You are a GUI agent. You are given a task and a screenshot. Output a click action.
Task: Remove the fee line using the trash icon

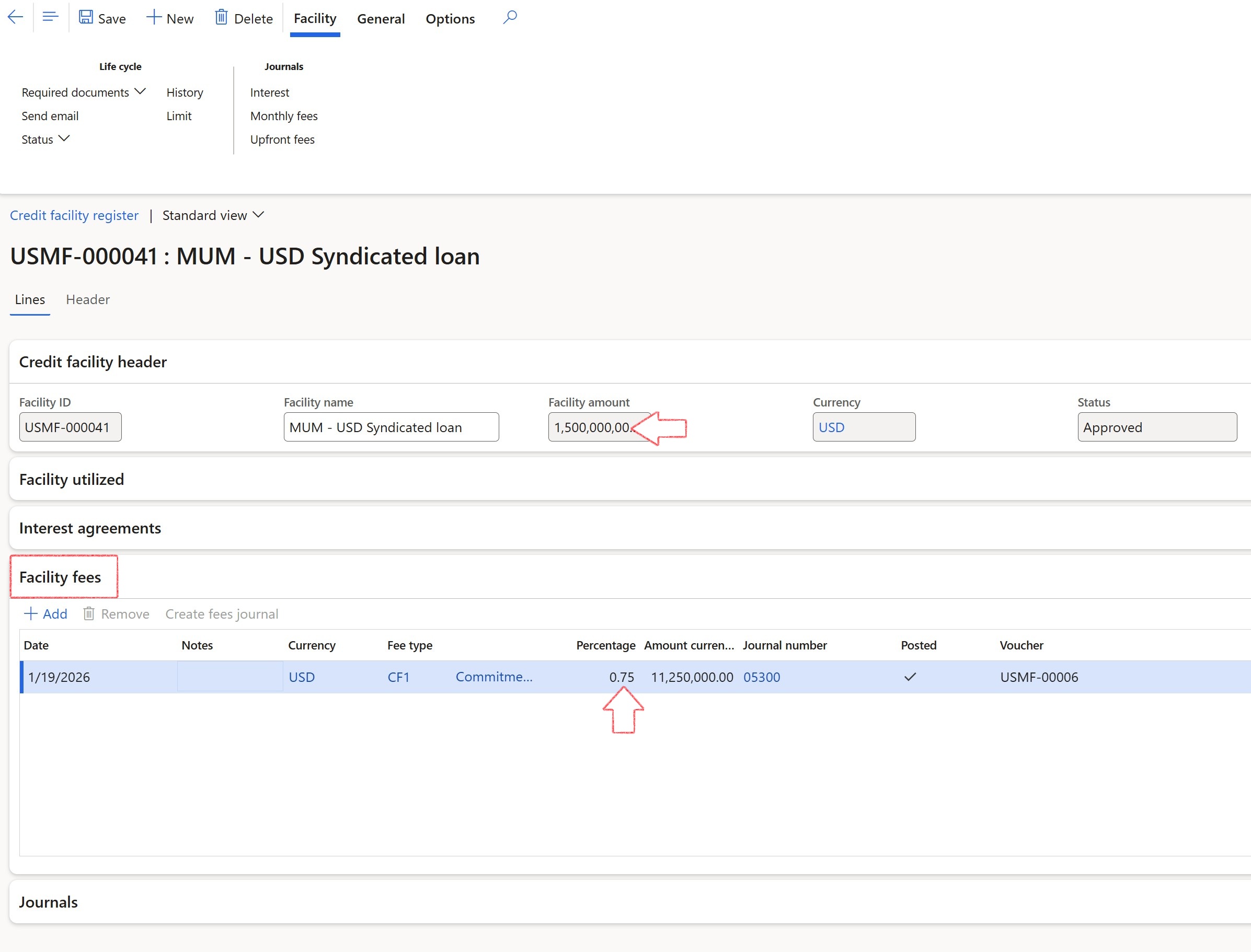89,614
